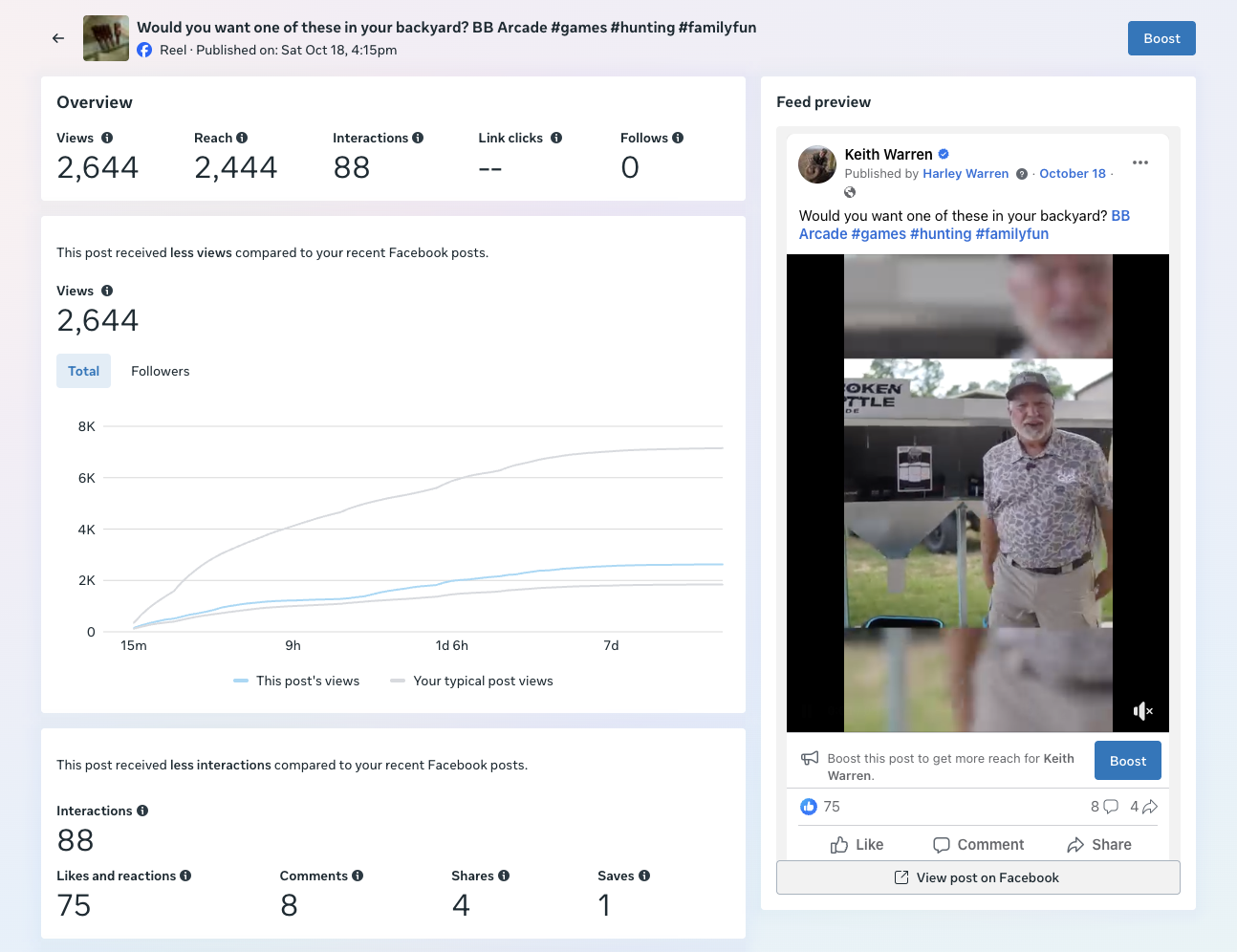Screen dimensions: 1237x952
Task: Click the Harley Warren publisher link
Action: pos(966,174)
